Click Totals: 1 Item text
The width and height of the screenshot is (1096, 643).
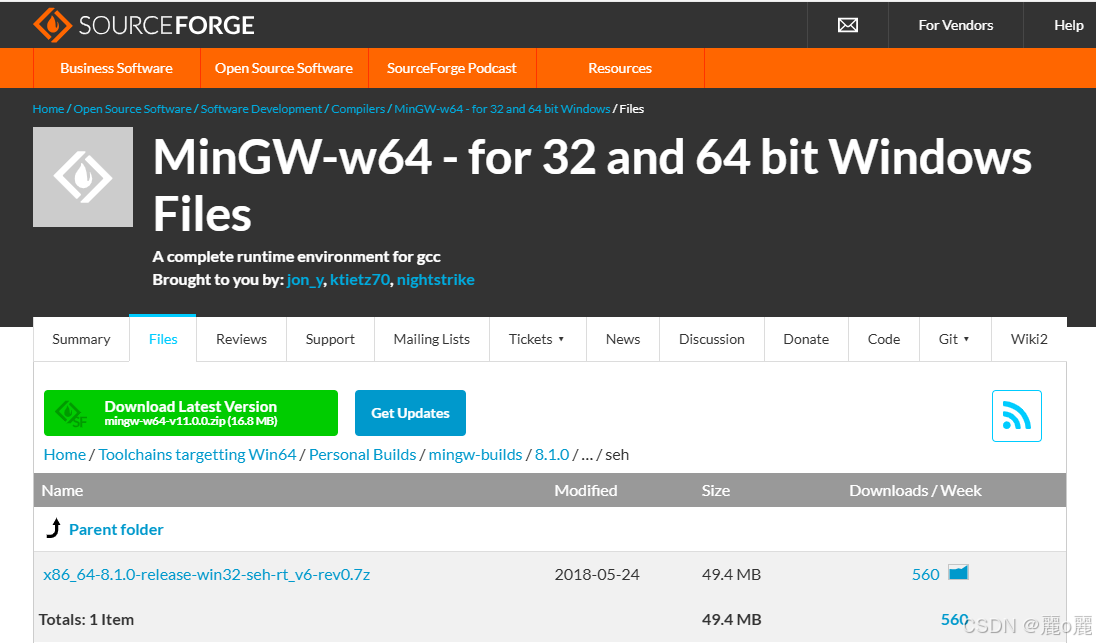click(x=86, y=619)
